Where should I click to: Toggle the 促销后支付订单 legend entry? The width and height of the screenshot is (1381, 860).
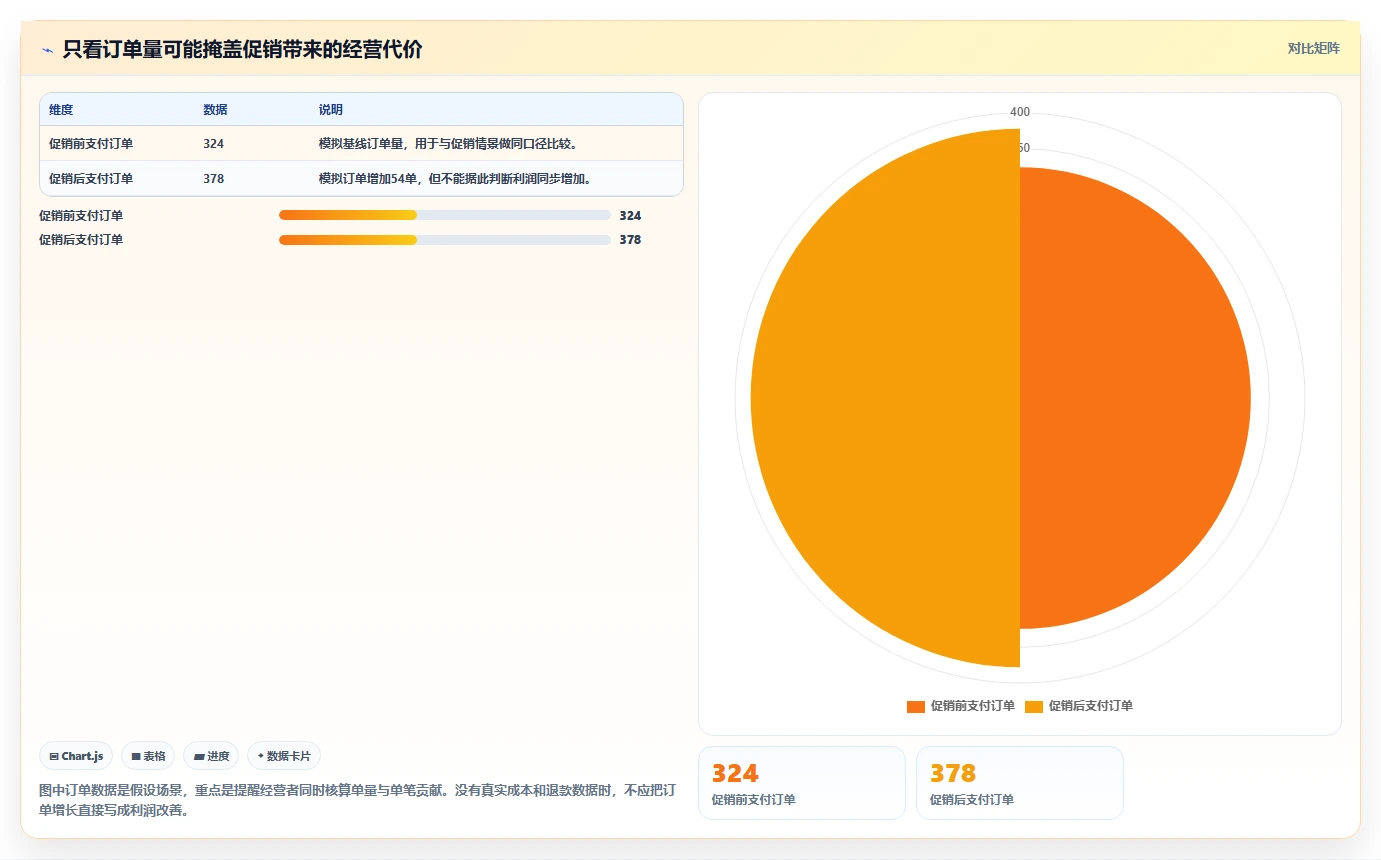coord(1079,706)
